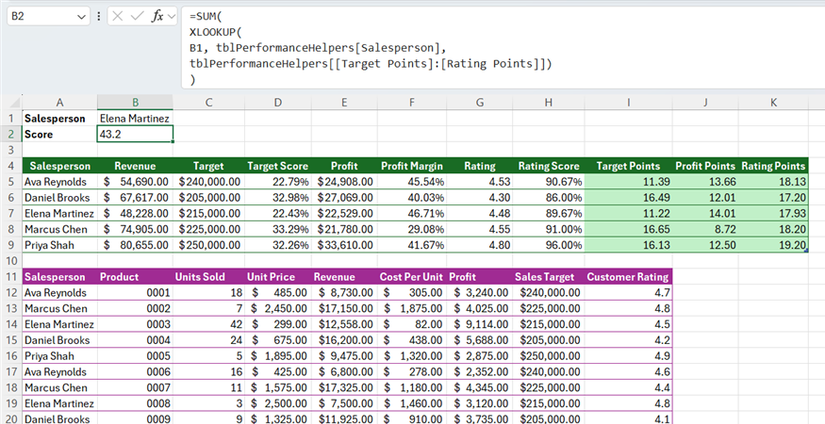Click purple header Cost Per Unit
This screenshot has height=424, width=825.
[412, 277]
